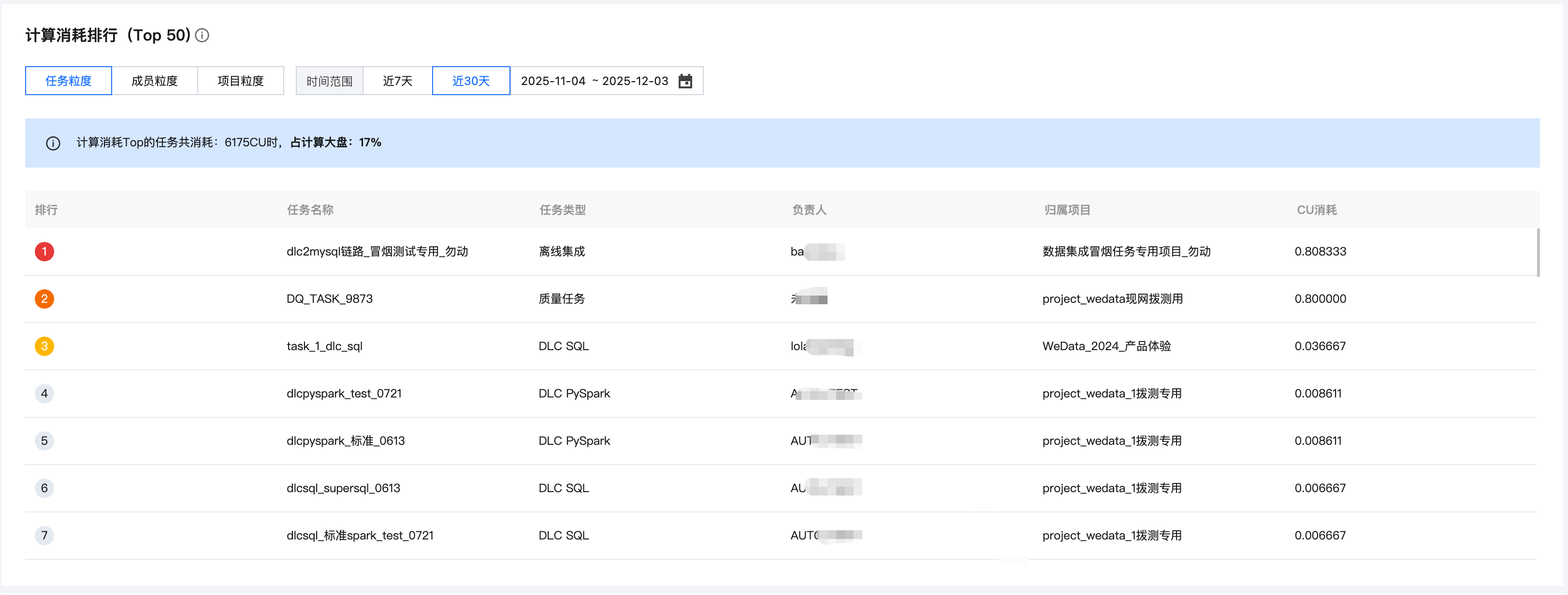Click the yellow rank 3 badge
The image size is (1568, 595).
point(44,346)
